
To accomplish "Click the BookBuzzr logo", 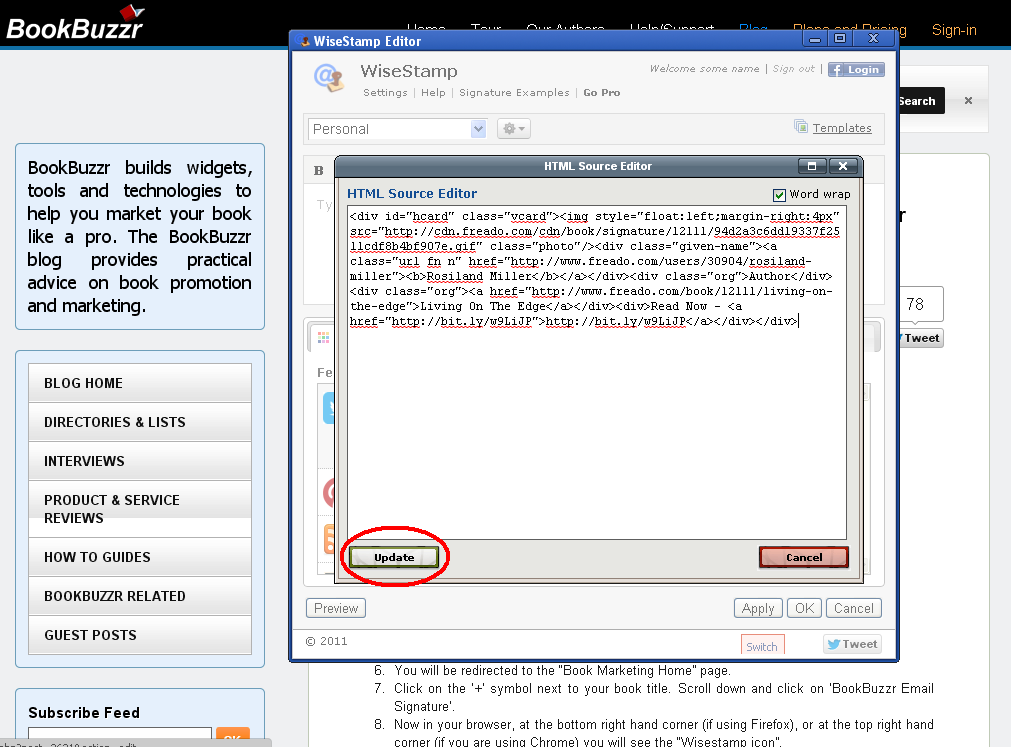I will tap(75, 24).
